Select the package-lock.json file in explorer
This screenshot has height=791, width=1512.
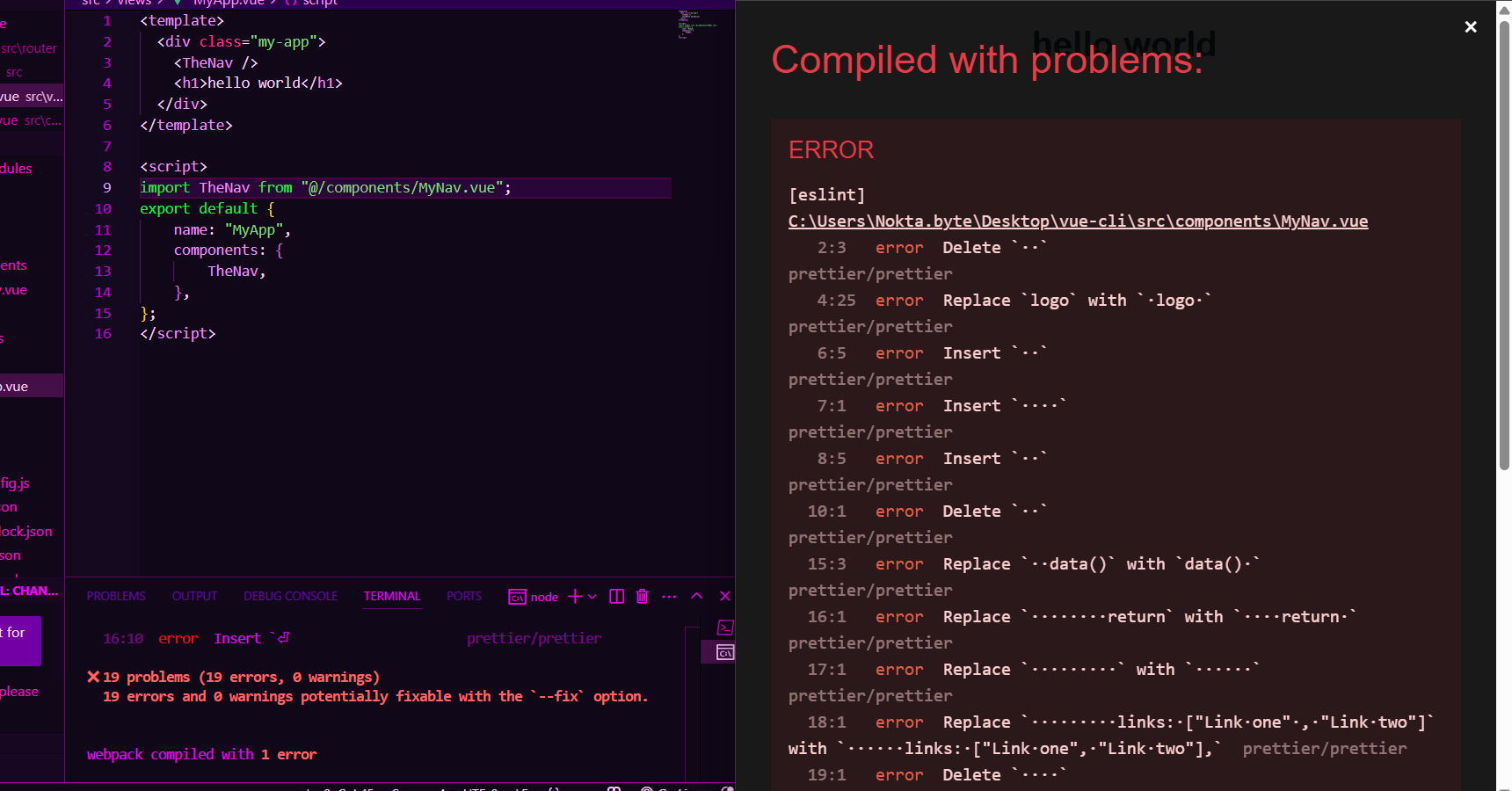click(x=26, y=532)
